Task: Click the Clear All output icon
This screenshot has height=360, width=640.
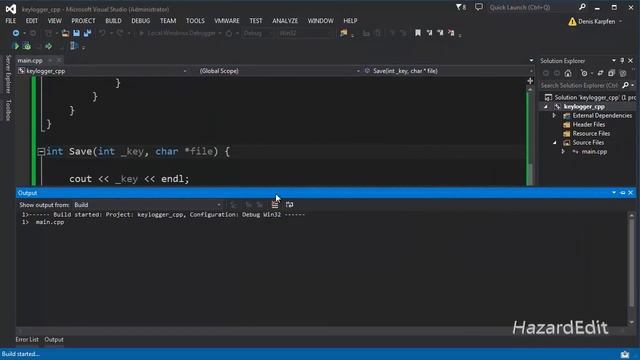Action: tap(275, 204)
